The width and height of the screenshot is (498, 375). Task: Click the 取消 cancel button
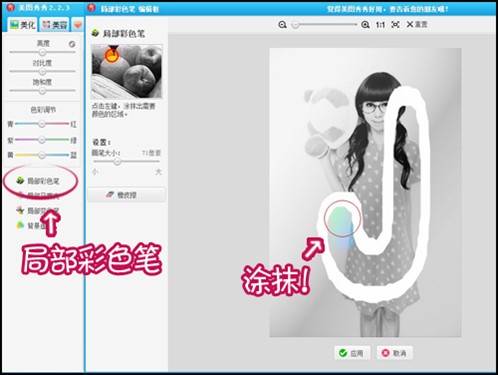[395, 353]
